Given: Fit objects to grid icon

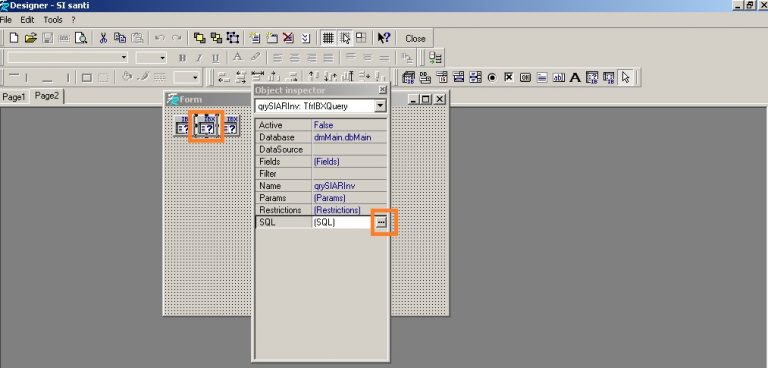Looking at the screenshot, I should [x=361, y=38].
